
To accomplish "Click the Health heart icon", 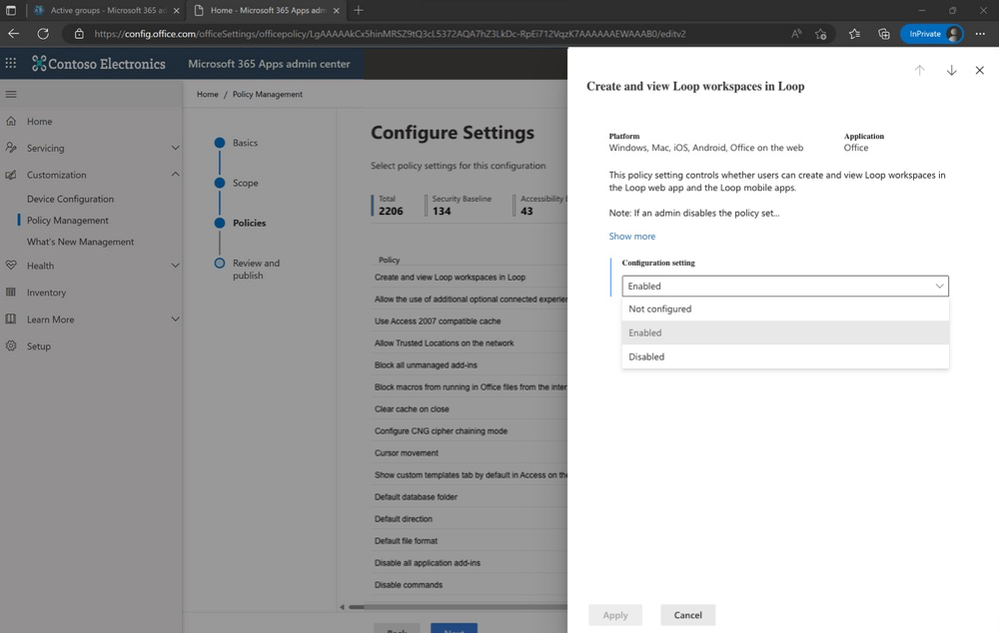I will tap(11, 266).
